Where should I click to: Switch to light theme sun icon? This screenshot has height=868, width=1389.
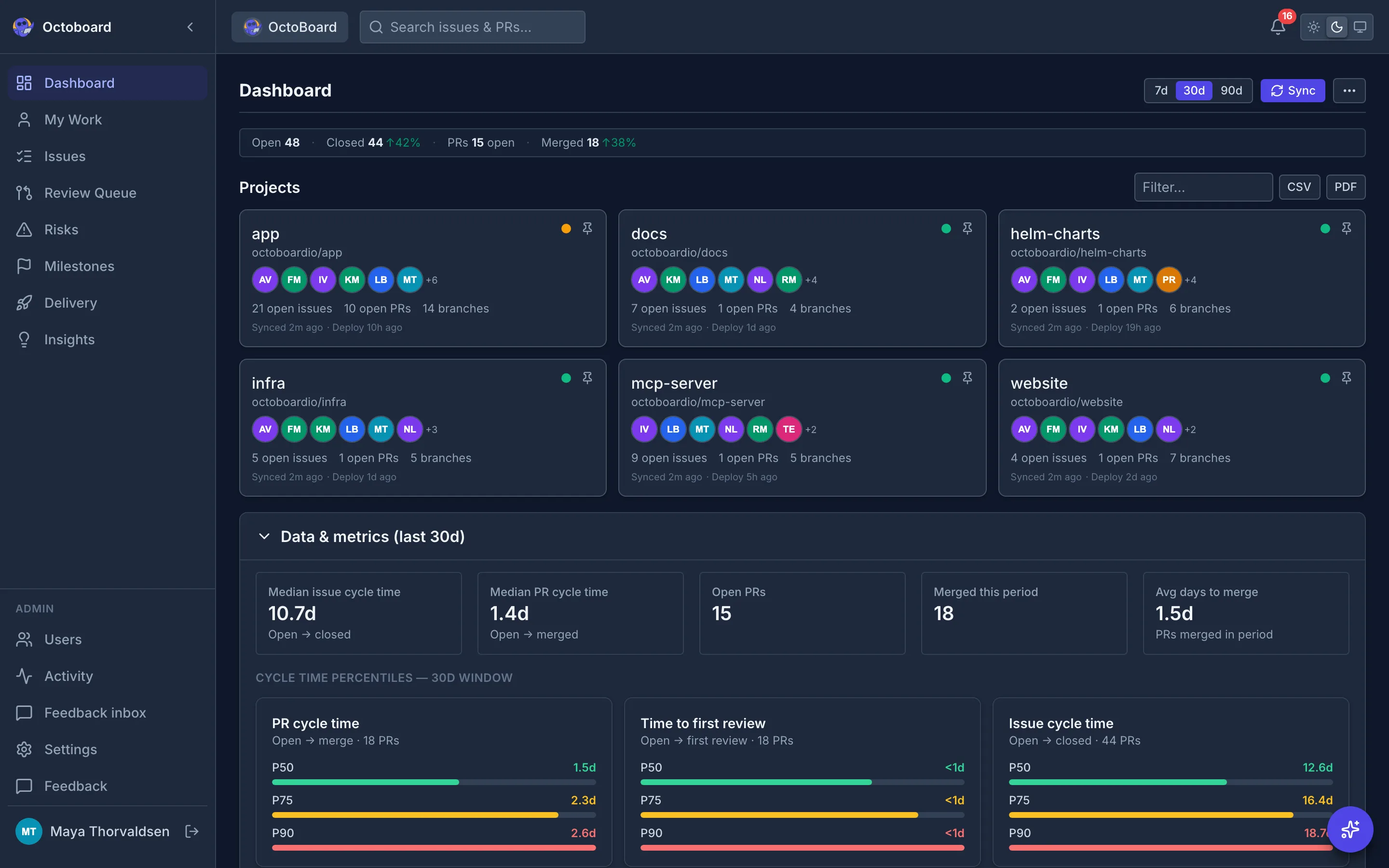tap(1313, 27)
